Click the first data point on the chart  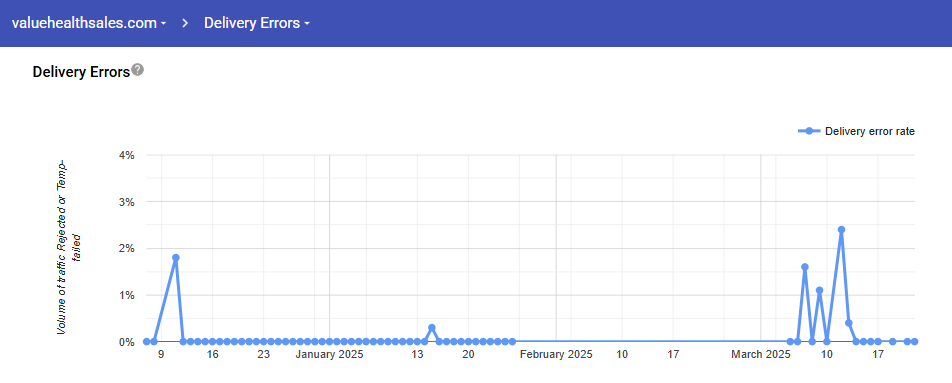click(x=146, y=342)
